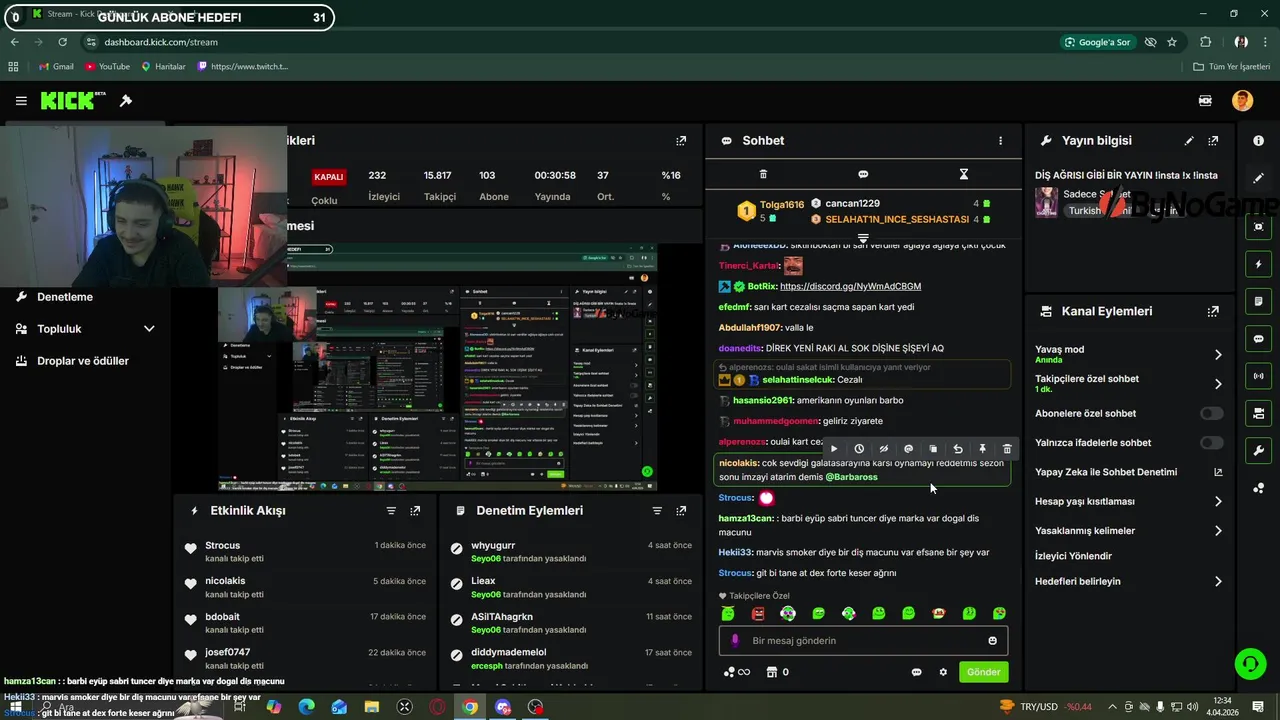Click chat bubble icon beside the settings gear
Screen dimensions: 1280x720
tap(916, 672)
